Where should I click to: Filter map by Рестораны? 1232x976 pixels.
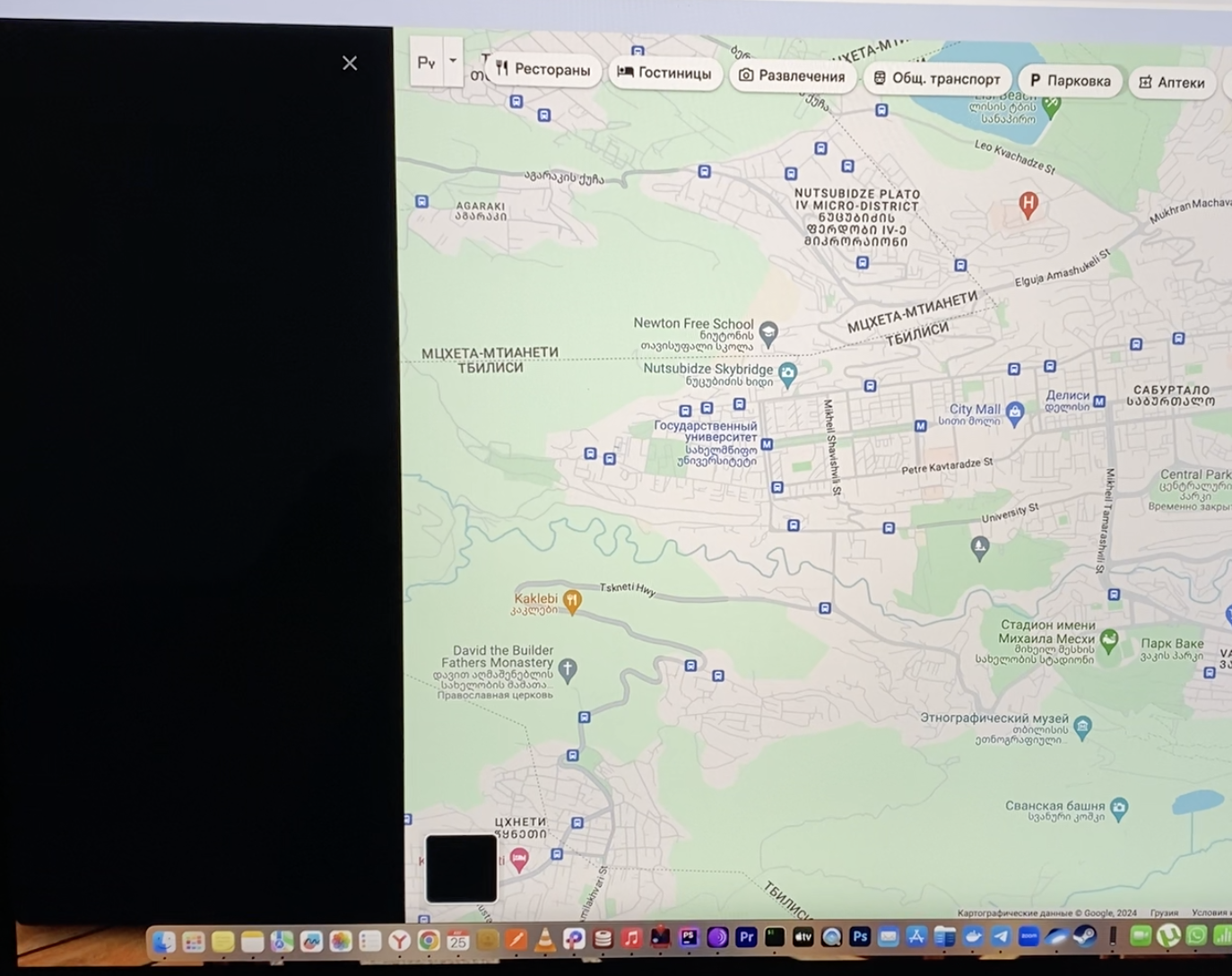543,69
